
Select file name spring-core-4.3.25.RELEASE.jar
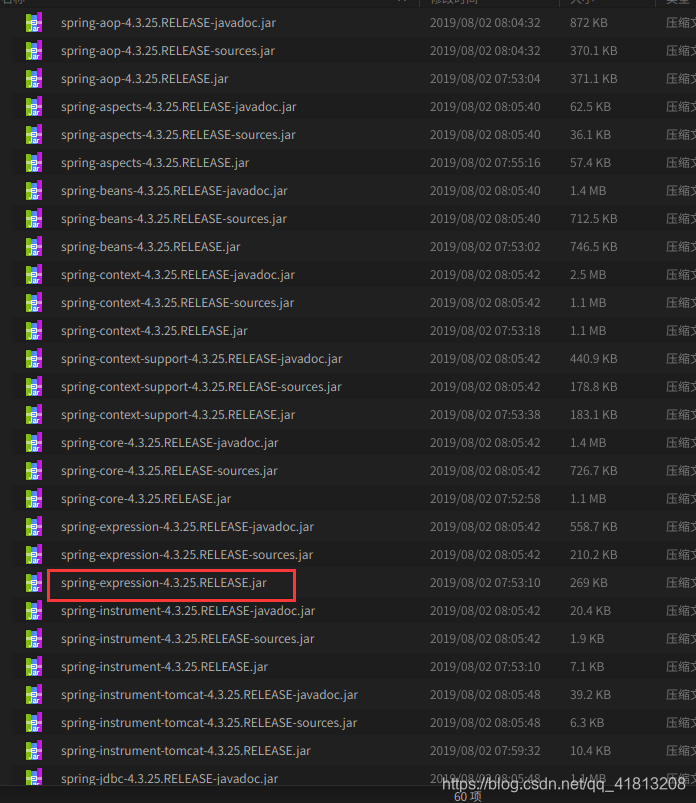pyautogui.click(x=146, y=499)
